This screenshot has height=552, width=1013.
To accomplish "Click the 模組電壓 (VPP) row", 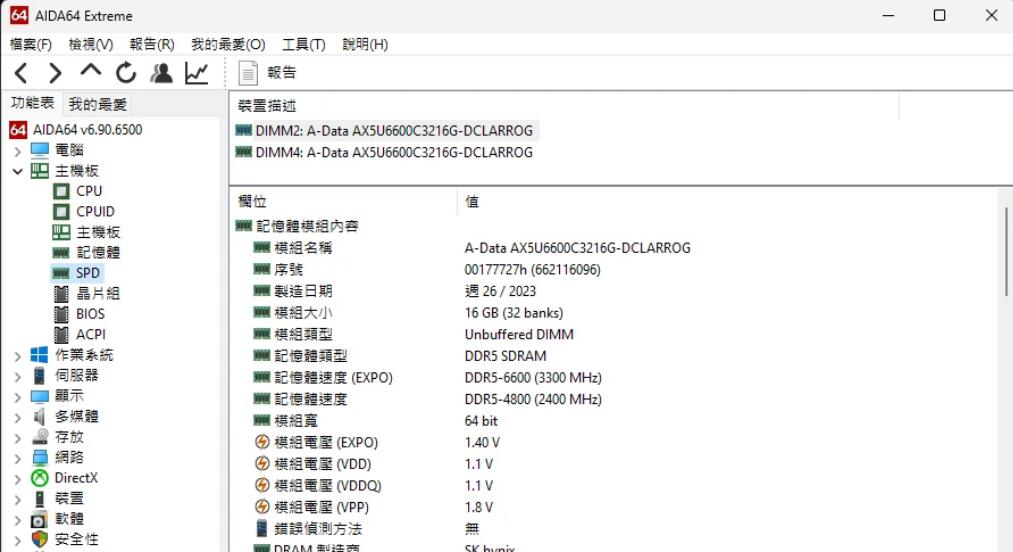I will (x=321, y=507).
